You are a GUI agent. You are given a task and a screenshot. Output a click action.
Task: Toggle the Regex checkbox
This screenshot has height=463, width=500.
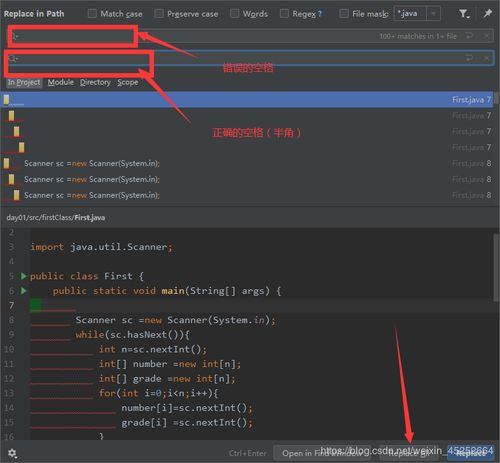[x=284, y=13]
